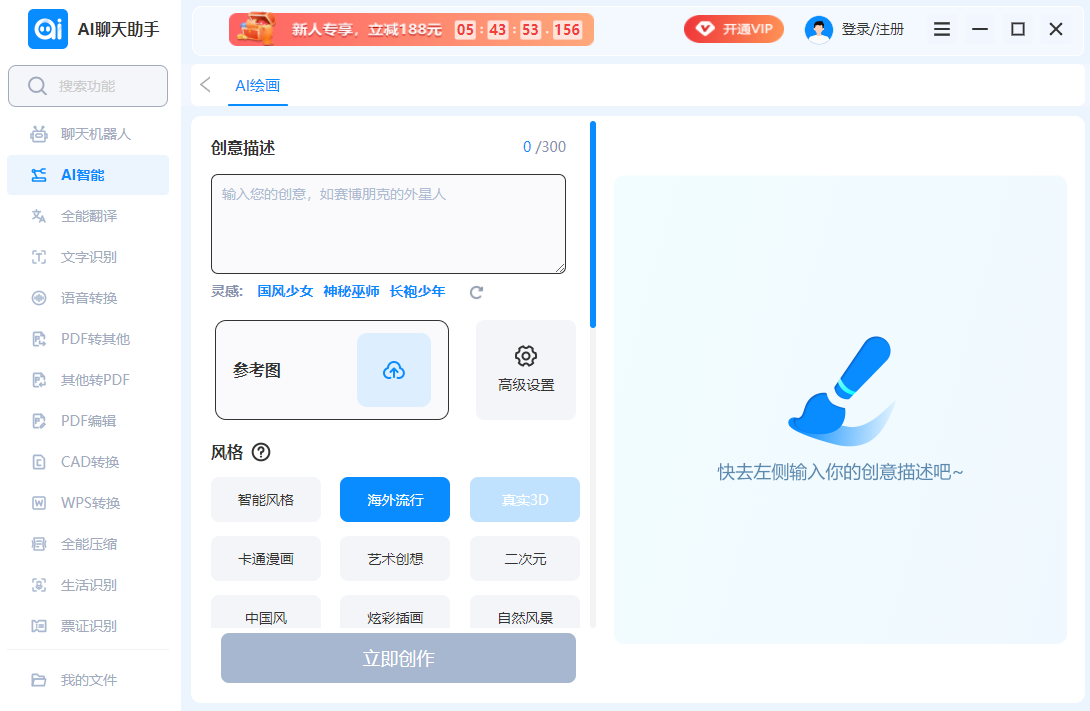The height and width of the screenshot is (711, 1090).
Task: Click the 搜索功能 search box
Action: 88,86
